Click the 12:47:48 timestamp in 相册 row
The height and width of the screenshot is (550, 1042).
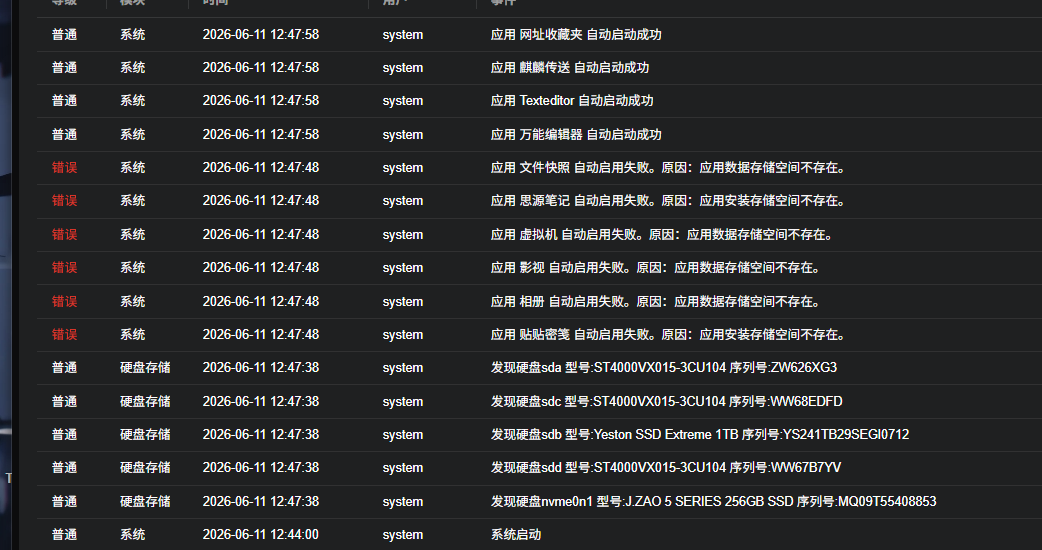point(260,302)
